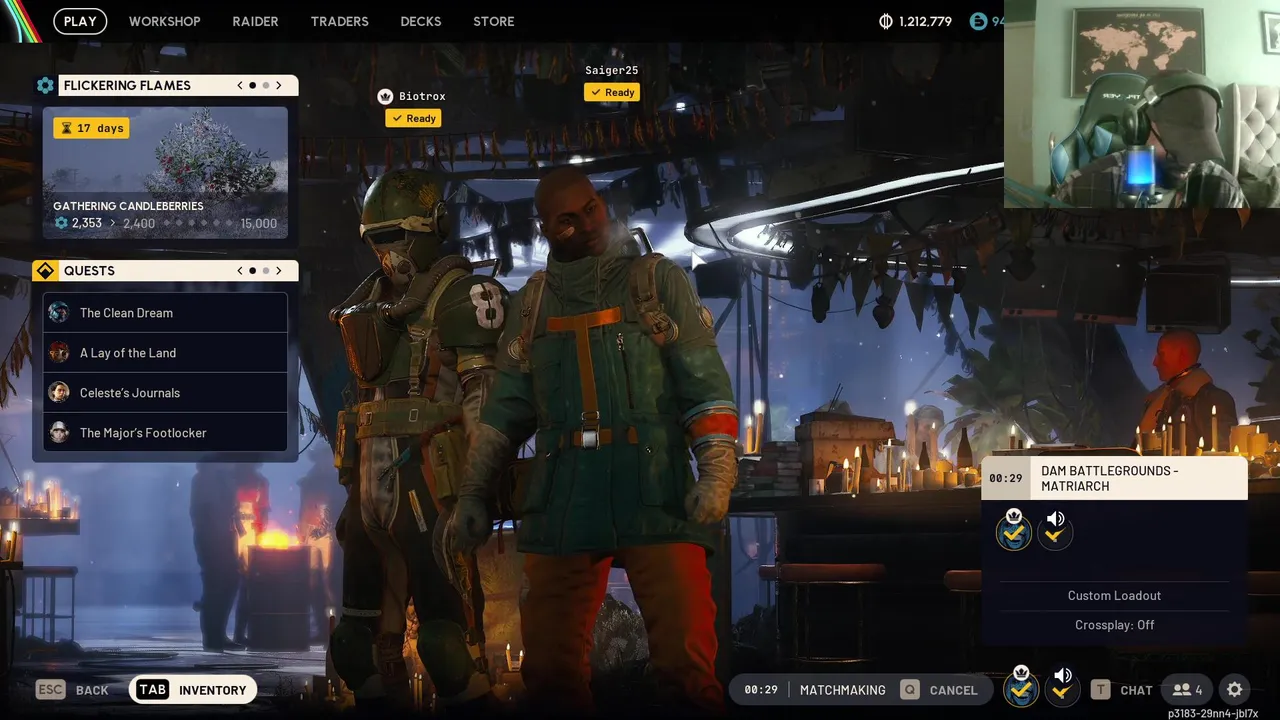Click the candleberries progress bar dots
The width and height of the screenshot is (1280, 720).
[198, 223]
